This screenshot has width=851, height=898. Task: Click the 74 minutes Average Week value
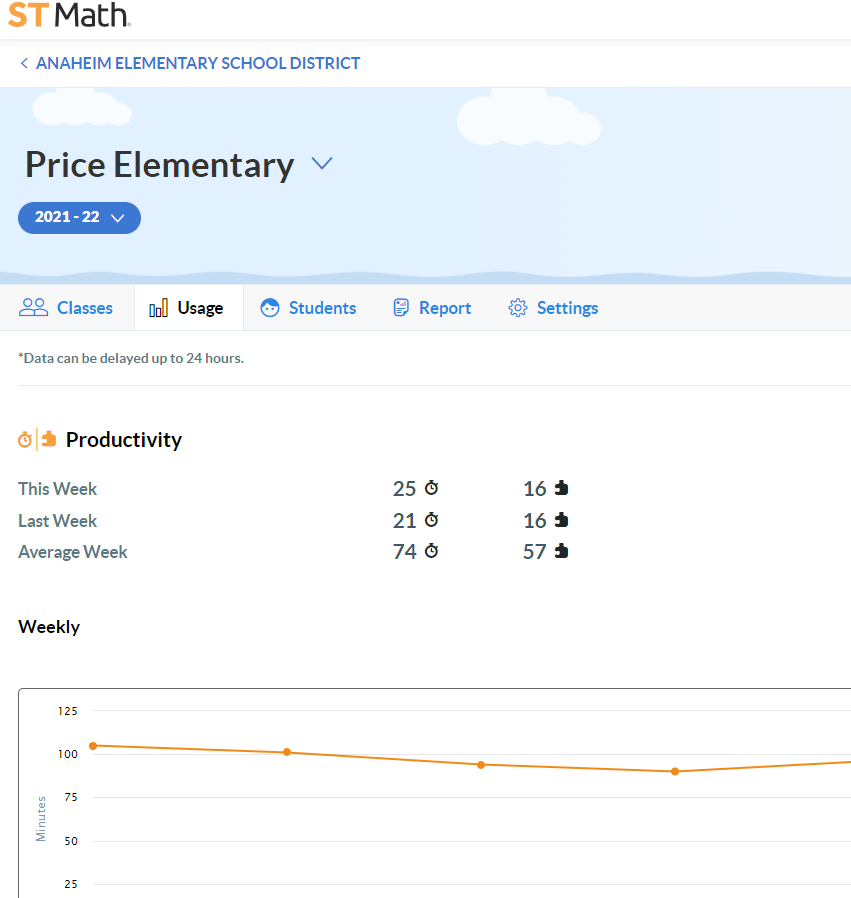coord(404,552)
